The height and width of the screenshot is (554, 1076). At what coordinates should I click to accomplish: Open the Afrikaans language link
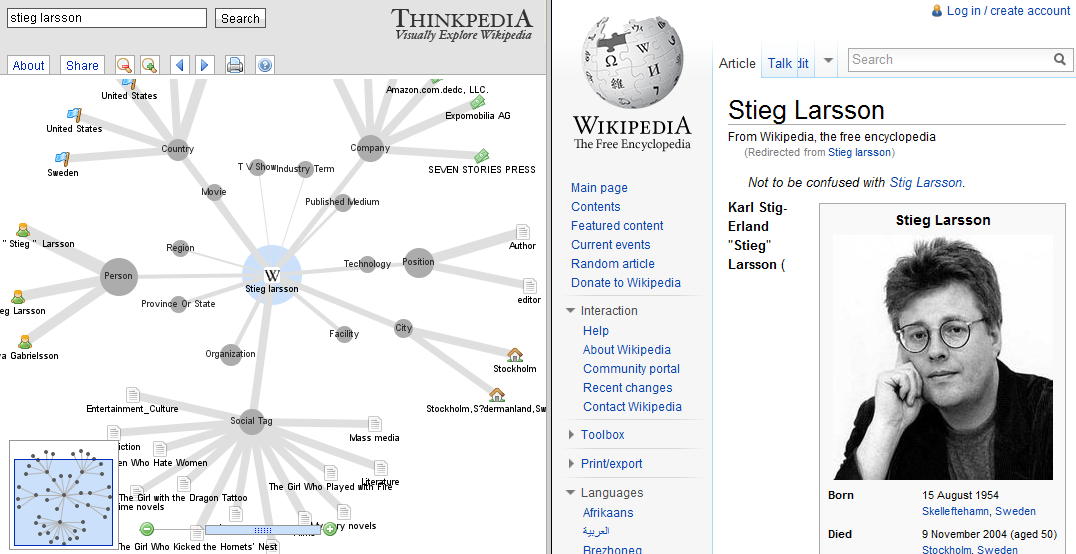point(608,513)
